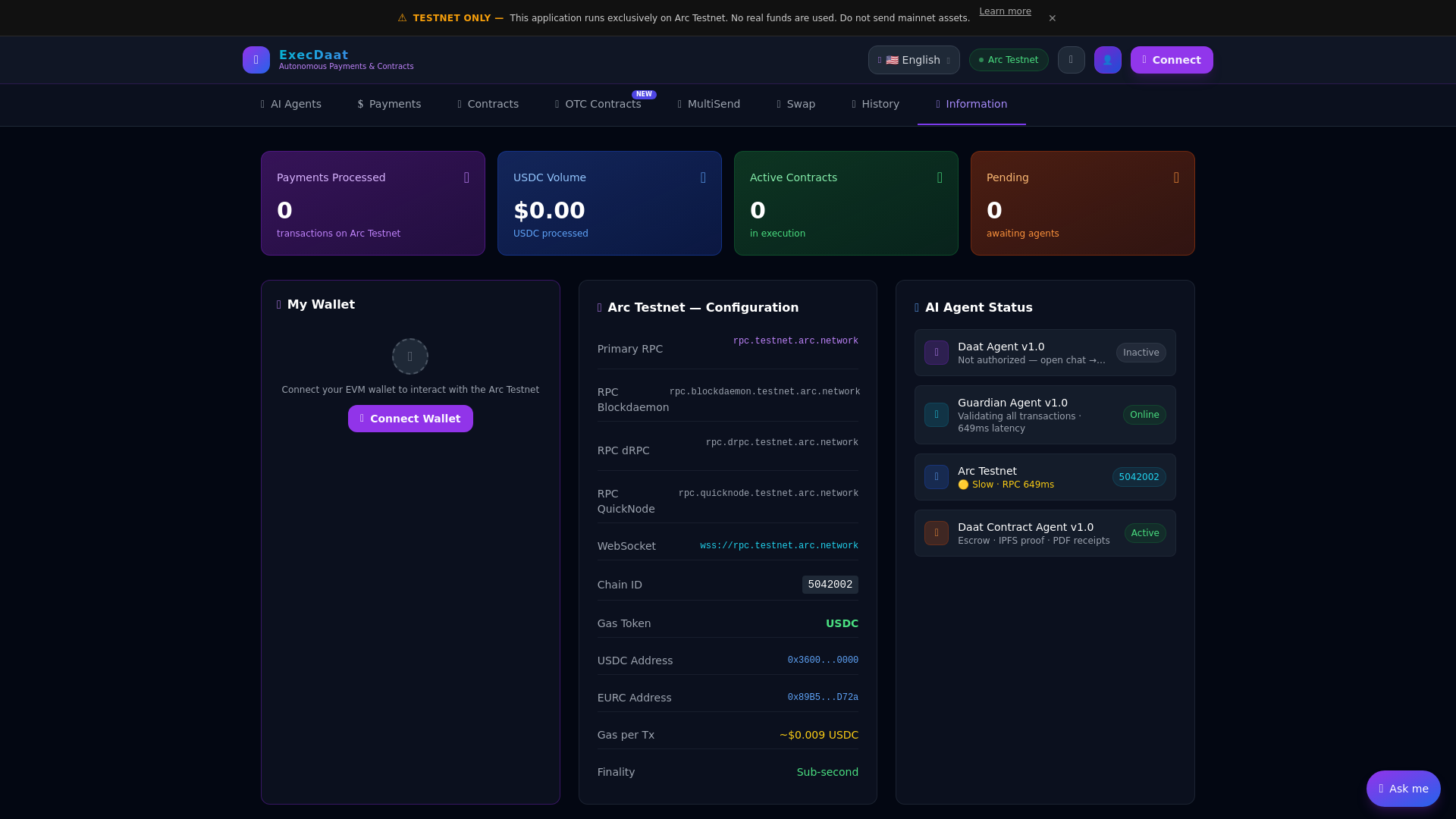
Task: Click the Daat Agent v1.0 title
Action: pos(1001,347)
